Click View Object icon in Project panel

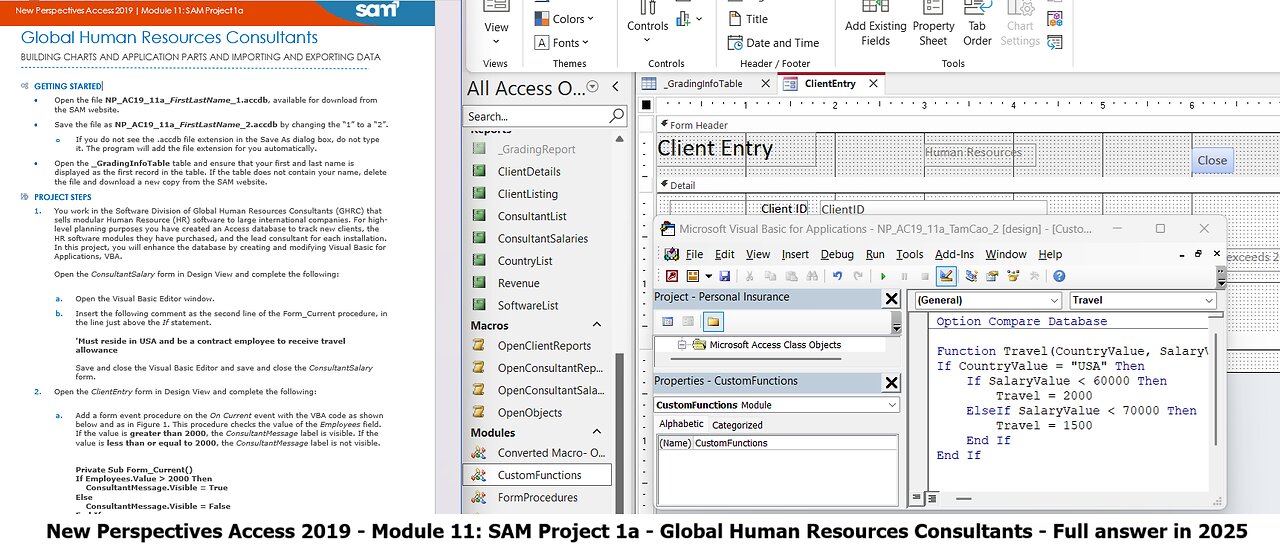click(x=690, y=321)
